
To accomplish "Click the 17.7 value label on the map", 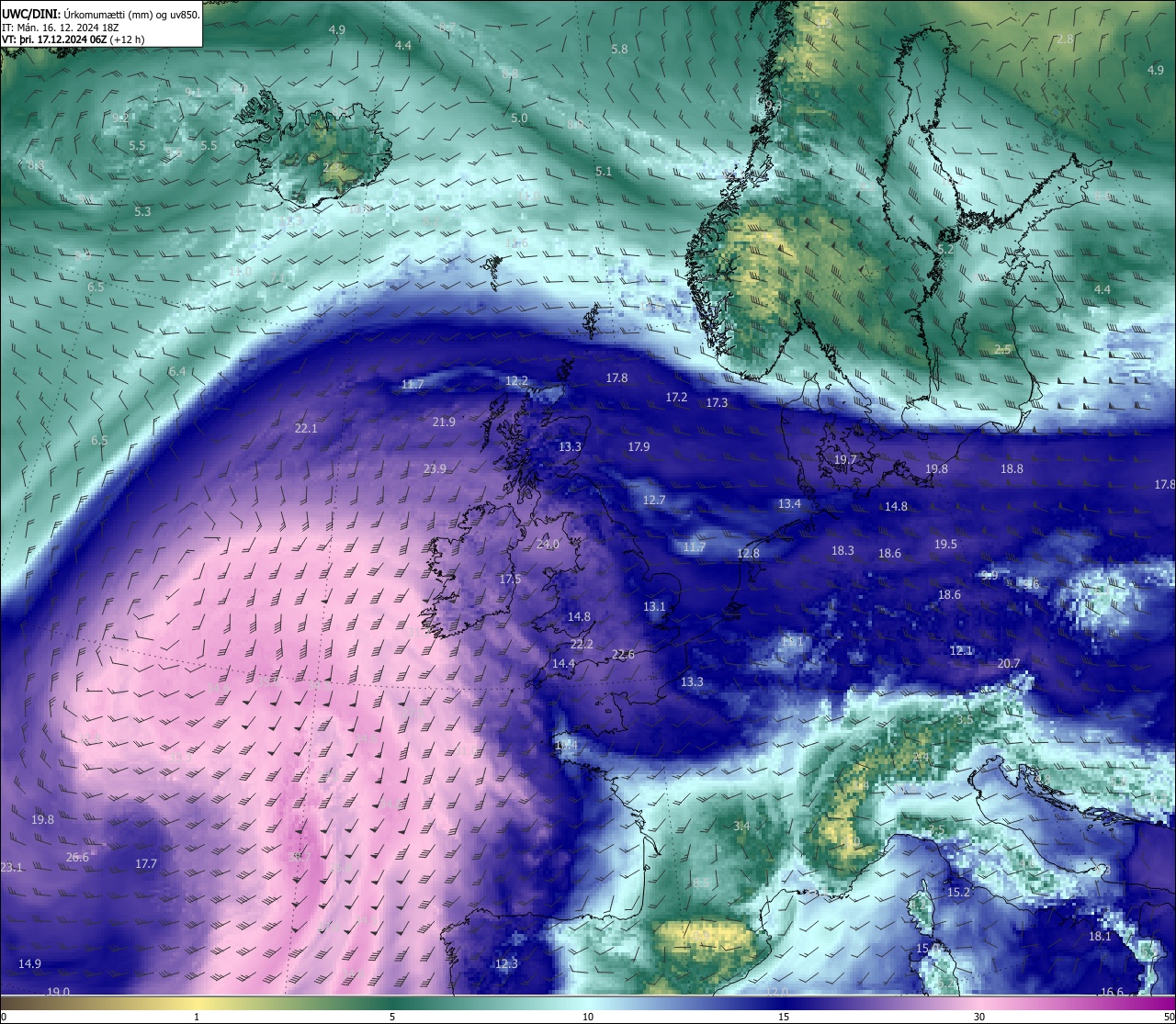I will click(146, 864).
